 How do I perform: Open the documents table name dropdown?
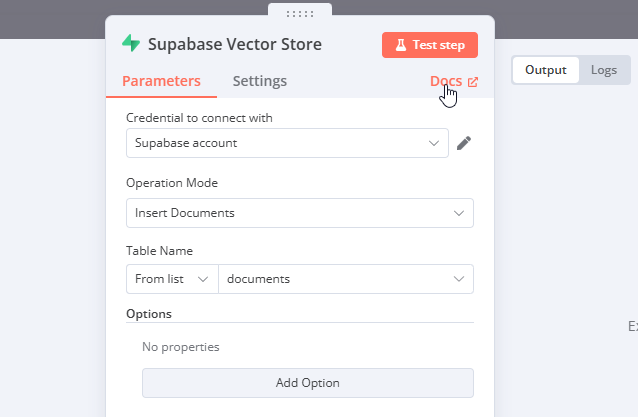tap(345, 279)
